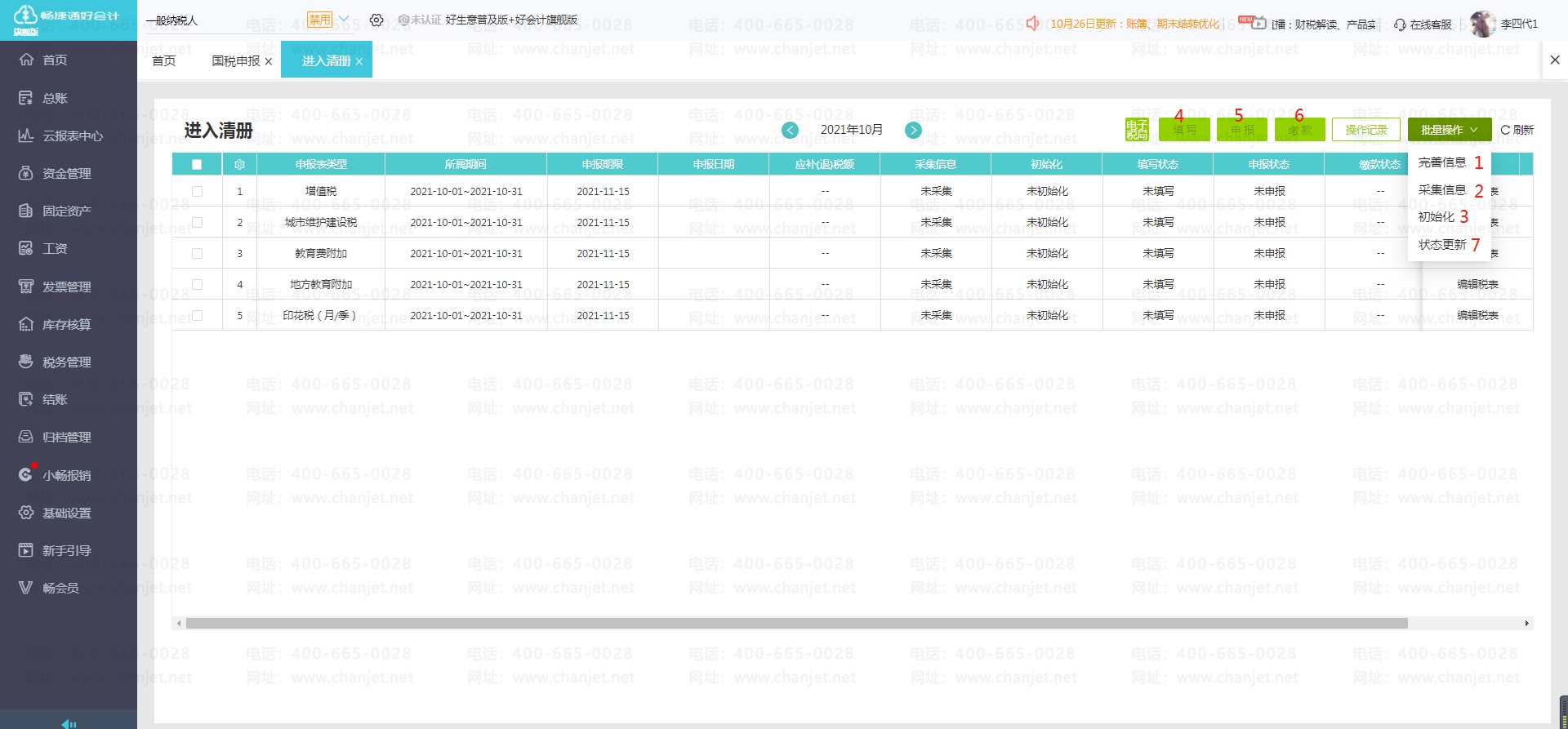
Task: Open table column settings gear in header
Action: click(x=239, y=164)
